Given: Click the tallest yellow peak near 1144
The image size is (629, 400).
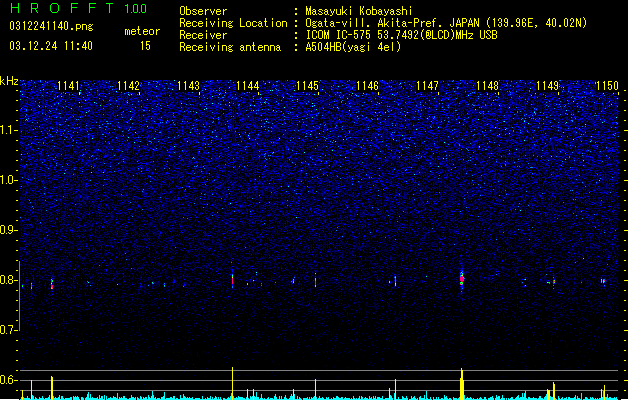Looking at the screenshot, I should point(232,383).
